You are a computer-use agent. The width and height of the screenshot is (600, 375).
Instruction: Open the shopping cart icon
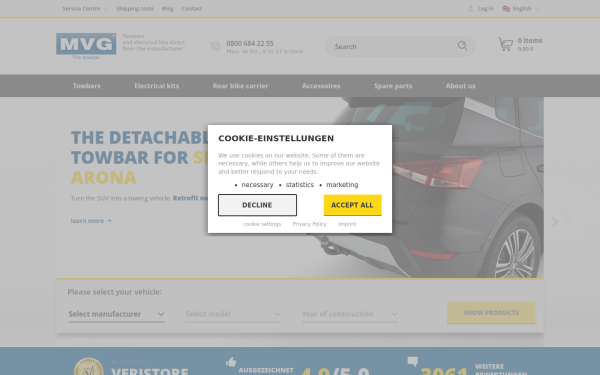(505, 44)
